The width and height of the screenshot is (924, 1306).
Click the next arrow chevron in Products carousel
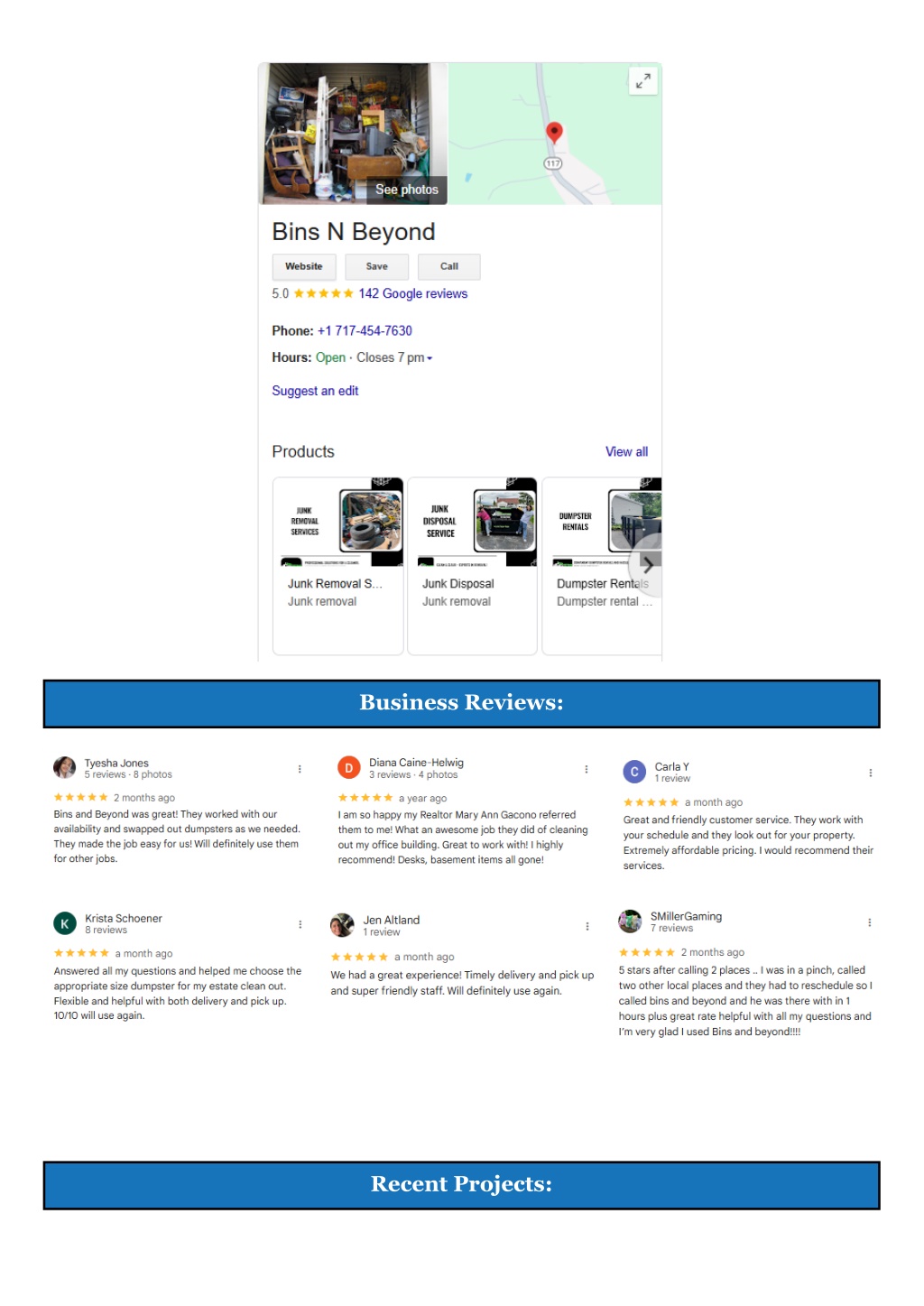click(x=647, y=566)
